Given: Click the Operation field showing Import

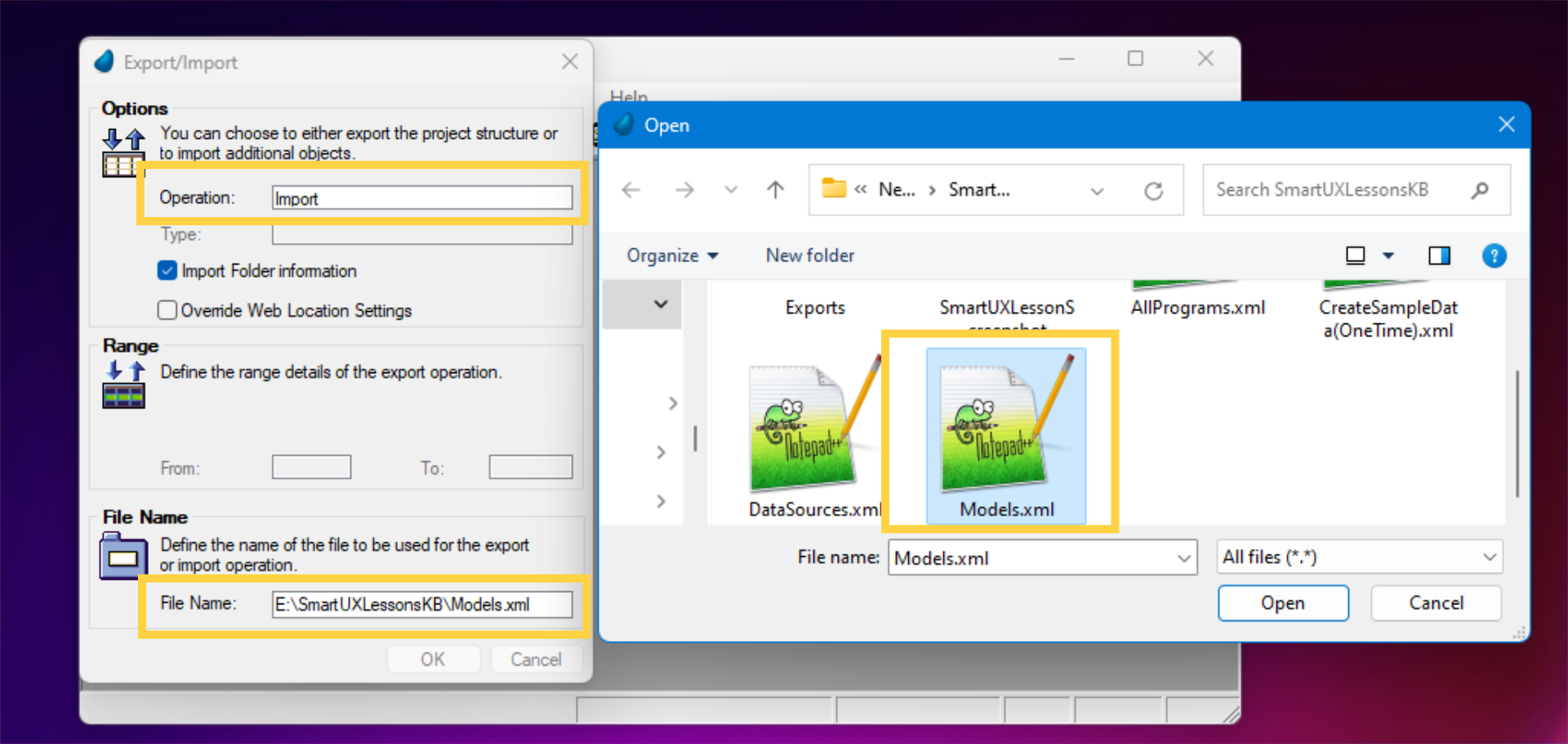Looking at the screenshot, I should [422, 198].
